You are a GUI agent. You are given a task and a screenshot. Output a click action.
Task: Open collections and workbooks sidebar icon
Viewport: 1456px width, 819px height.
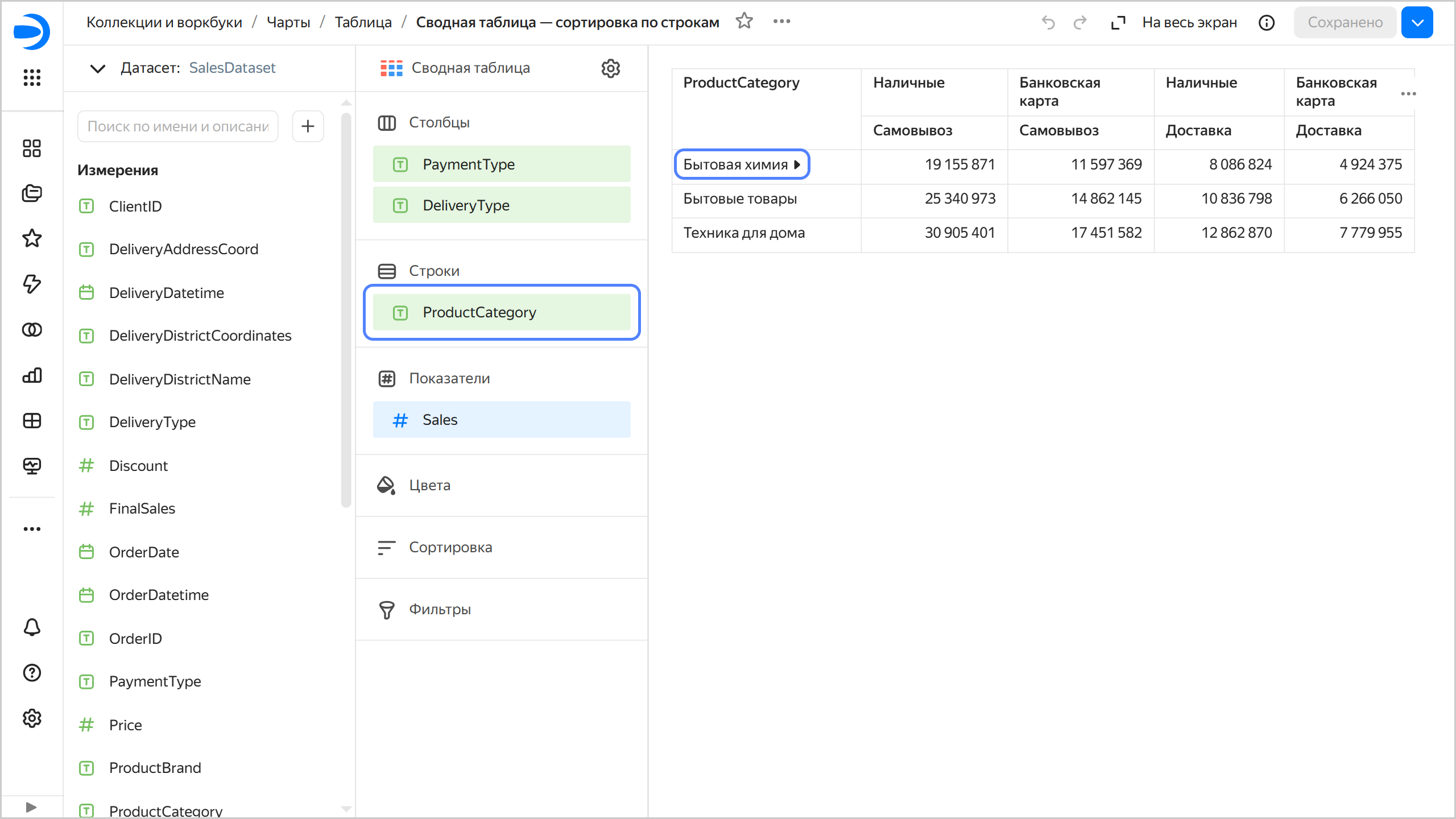point(32,193)
